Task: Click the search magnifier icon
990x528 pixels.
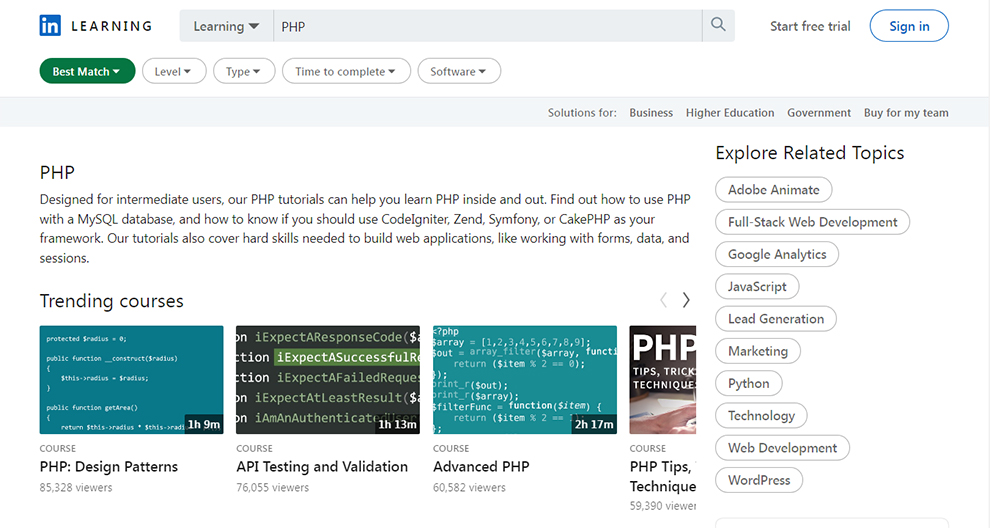Action: [718, 25]
